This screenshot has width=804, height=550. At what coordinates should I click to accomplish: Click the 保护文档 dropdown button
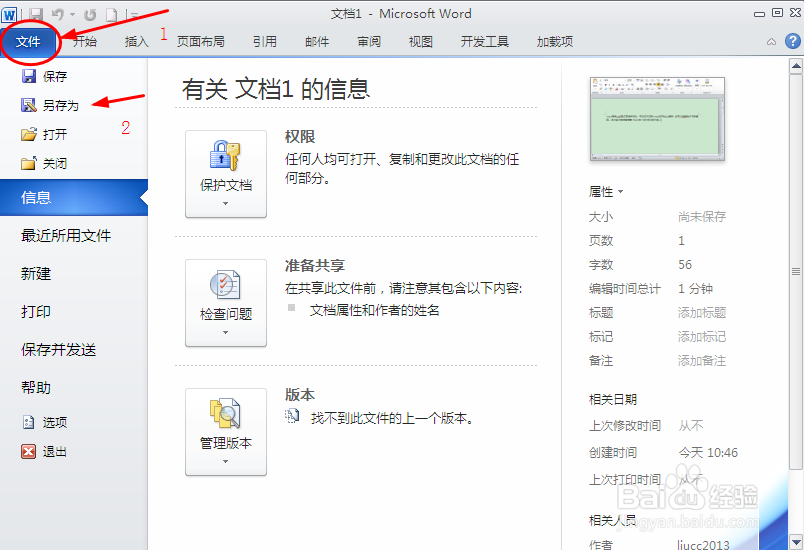tap(226, 174)
